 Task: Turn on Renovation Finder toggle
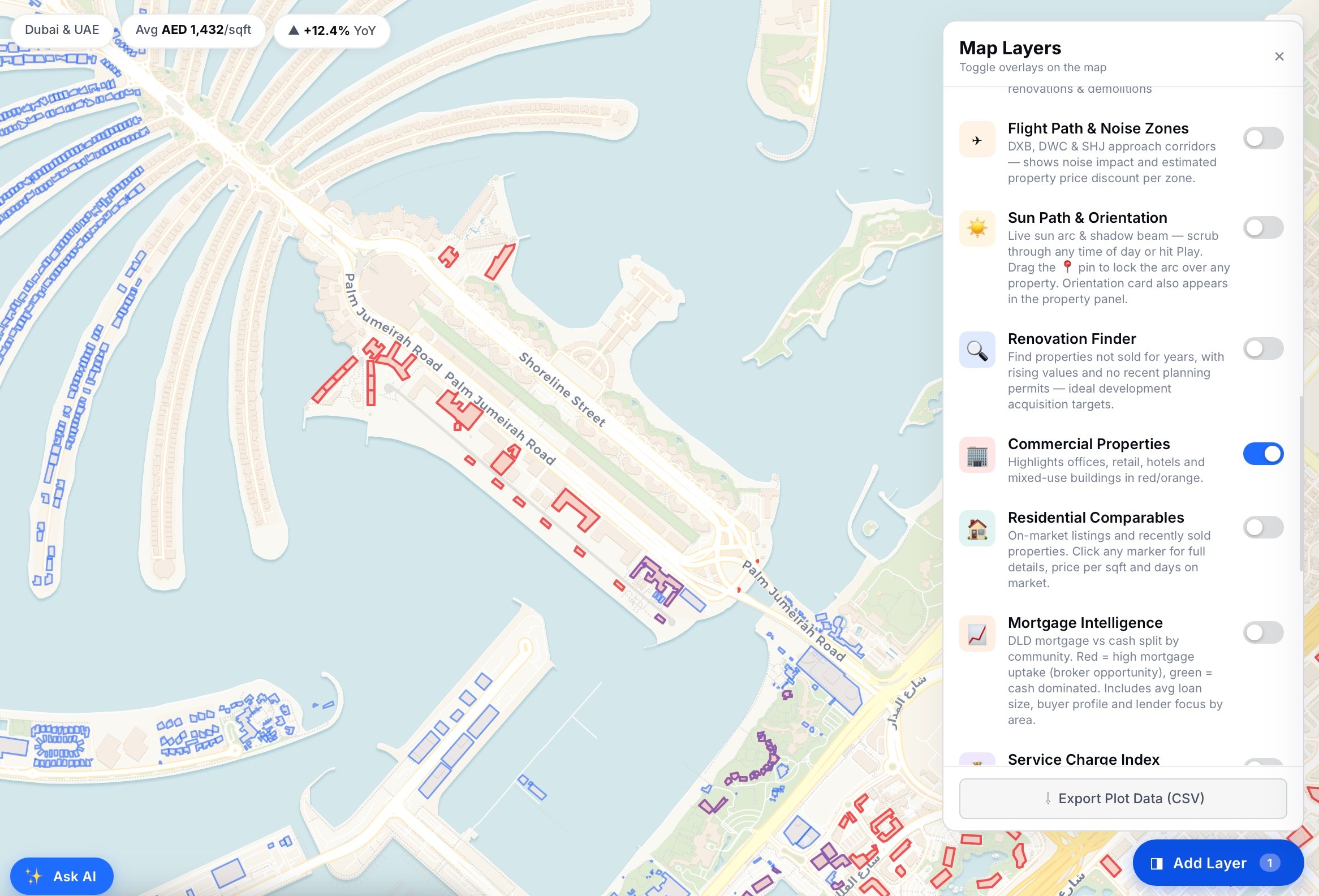point(1263,348)
